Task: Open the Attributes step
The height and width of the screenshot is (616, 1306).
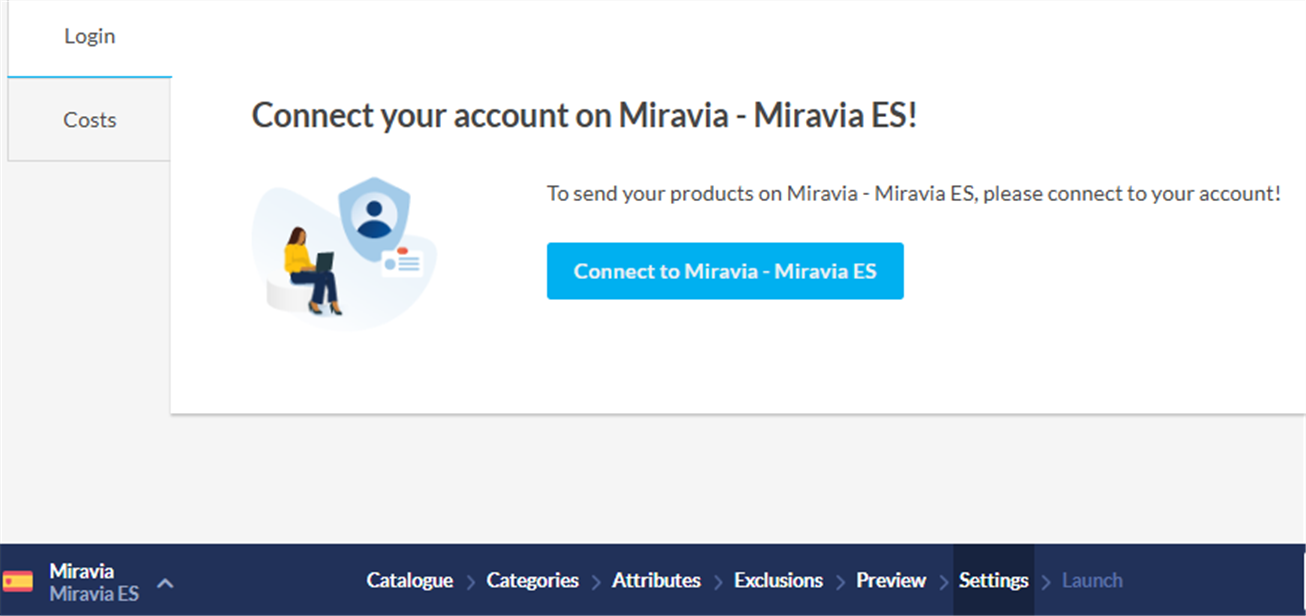Action: pyautogui.click(x=656, y=581)
